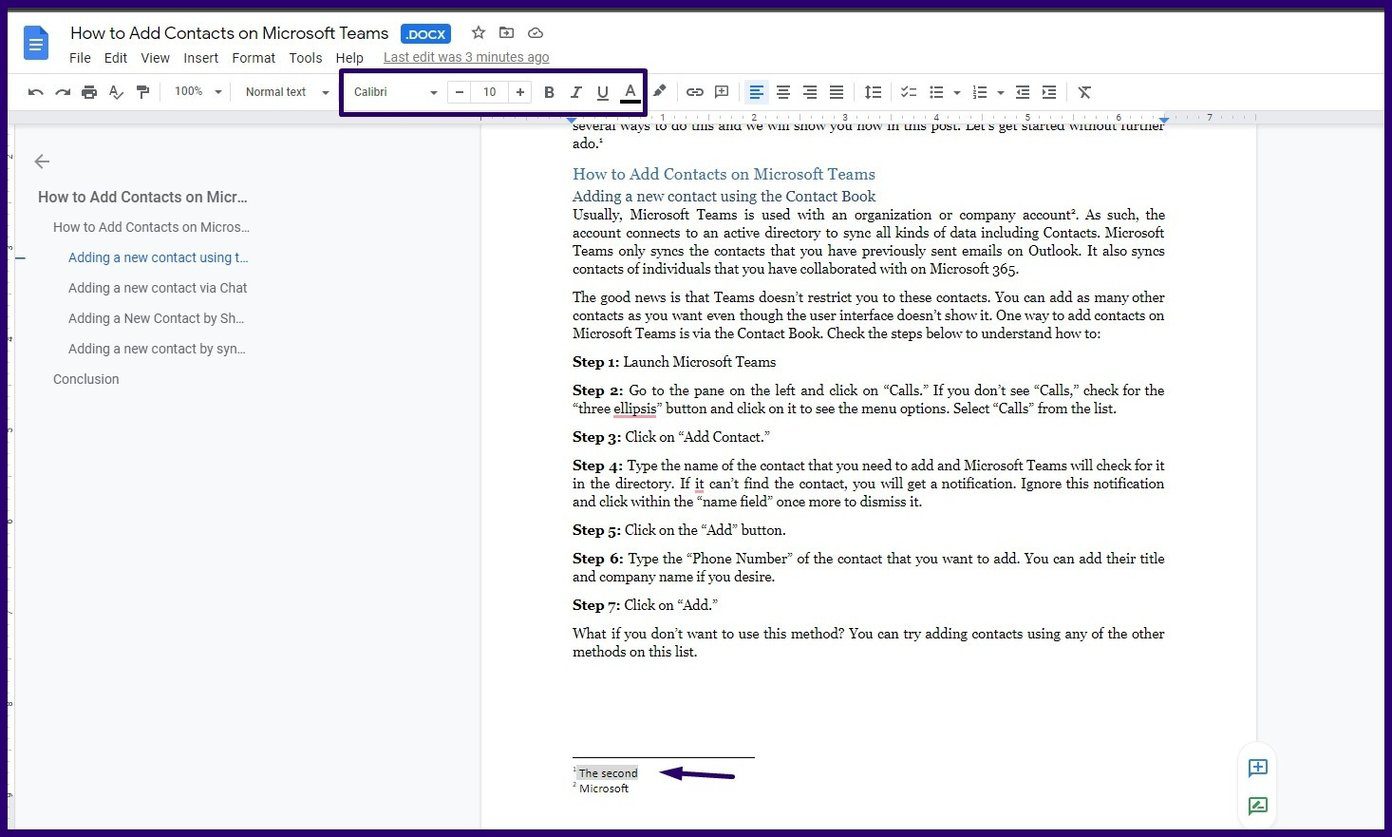Toggle italic formatting
The height and width of the screenshot is (837, 1392).
click(576, 92)
